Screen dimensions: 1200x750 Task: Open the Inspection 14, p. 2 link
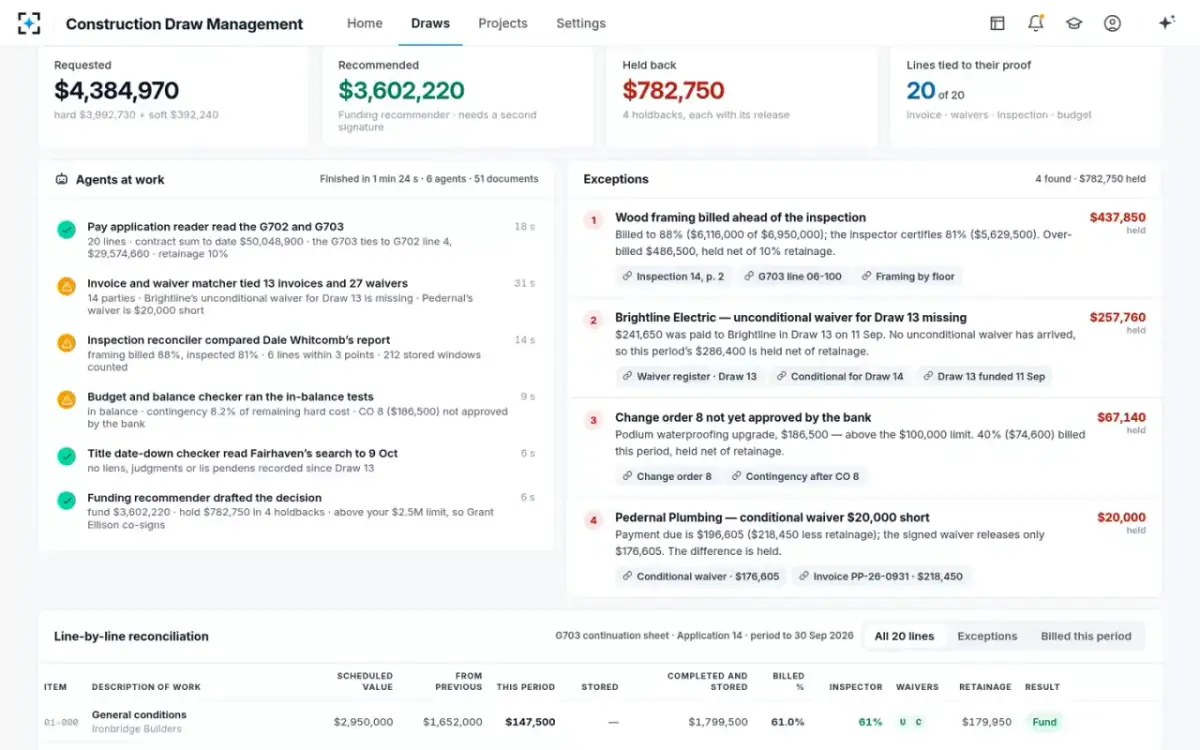click(672, 276)
